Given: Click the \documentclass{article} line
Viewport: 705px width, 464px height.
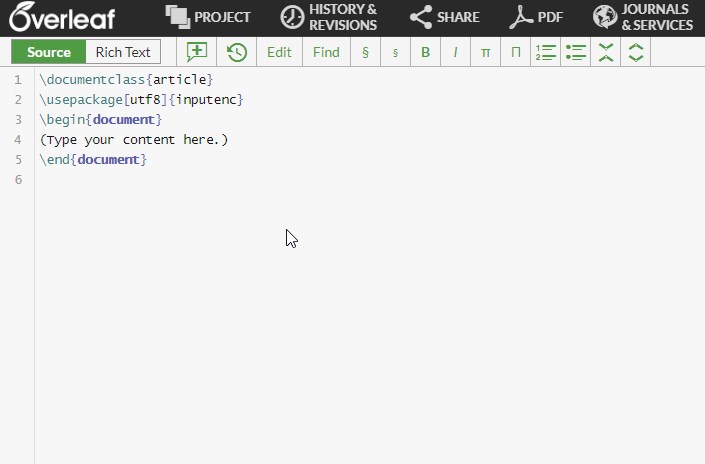Looking at the screenshot, I should (126, 80).
